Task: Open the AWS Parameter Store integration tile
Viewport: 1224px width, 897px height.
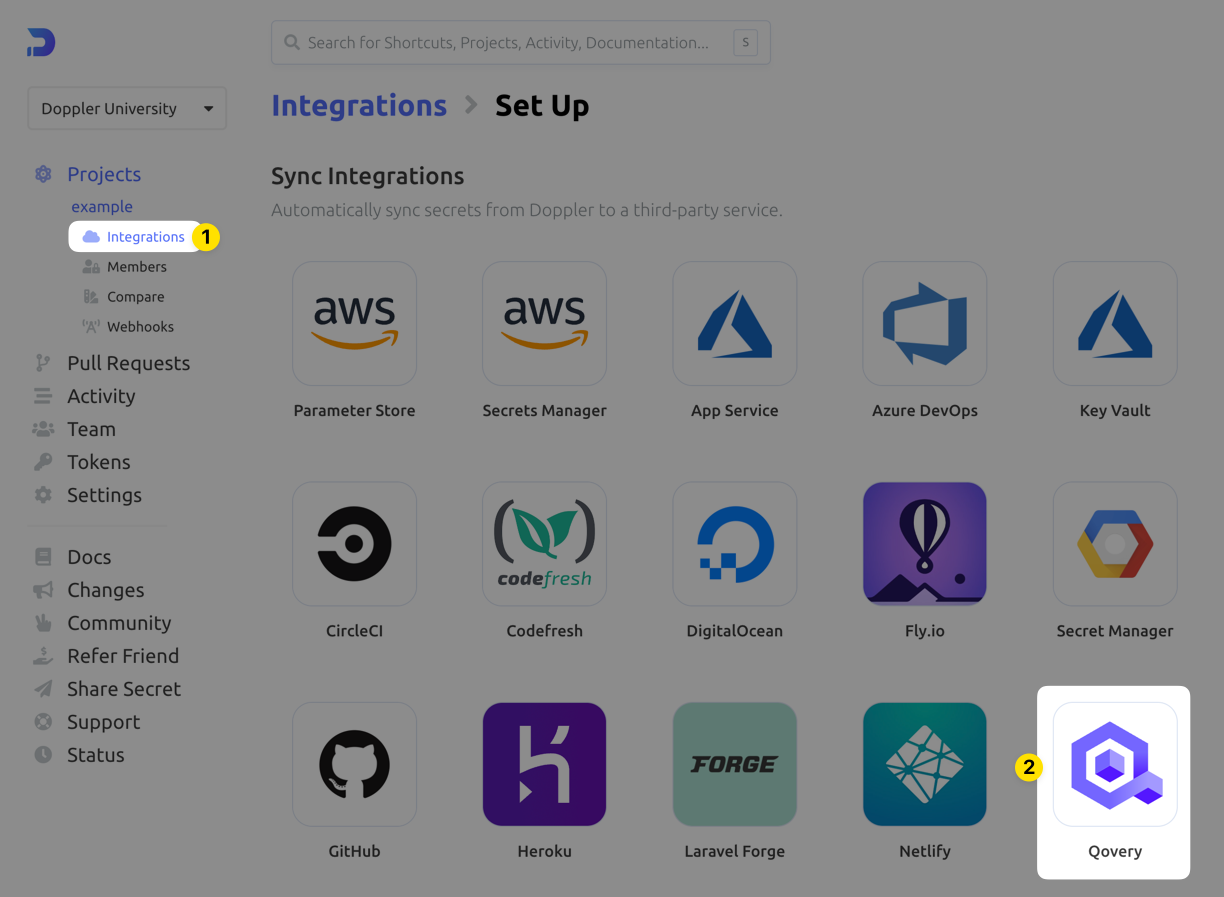Action: (x=354, y=324)
